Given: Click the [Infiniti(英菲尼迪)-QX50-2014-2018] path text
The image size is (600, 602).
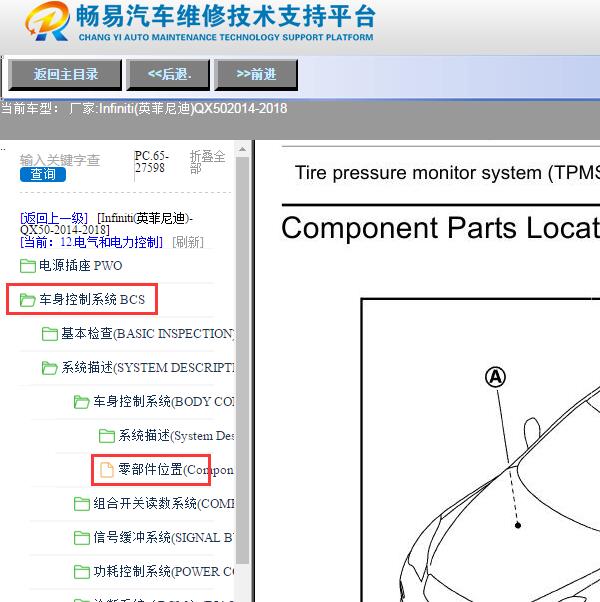Looking at the screenshot, I should point(107,224).
